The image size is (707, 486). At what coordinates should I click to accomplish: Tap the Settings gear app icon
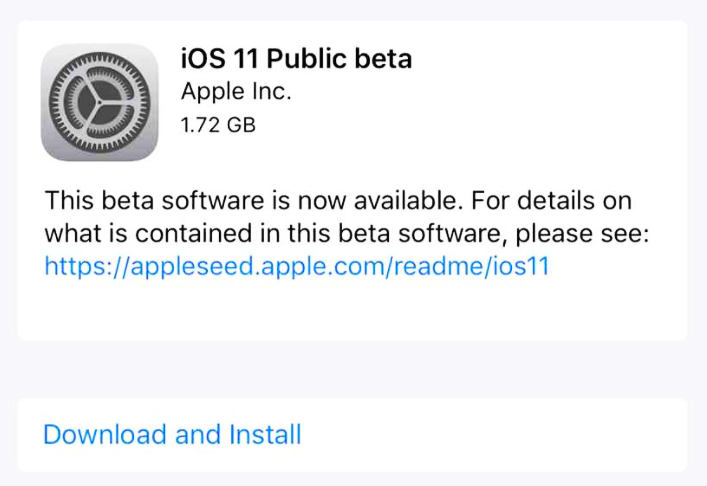click(100, 102)
